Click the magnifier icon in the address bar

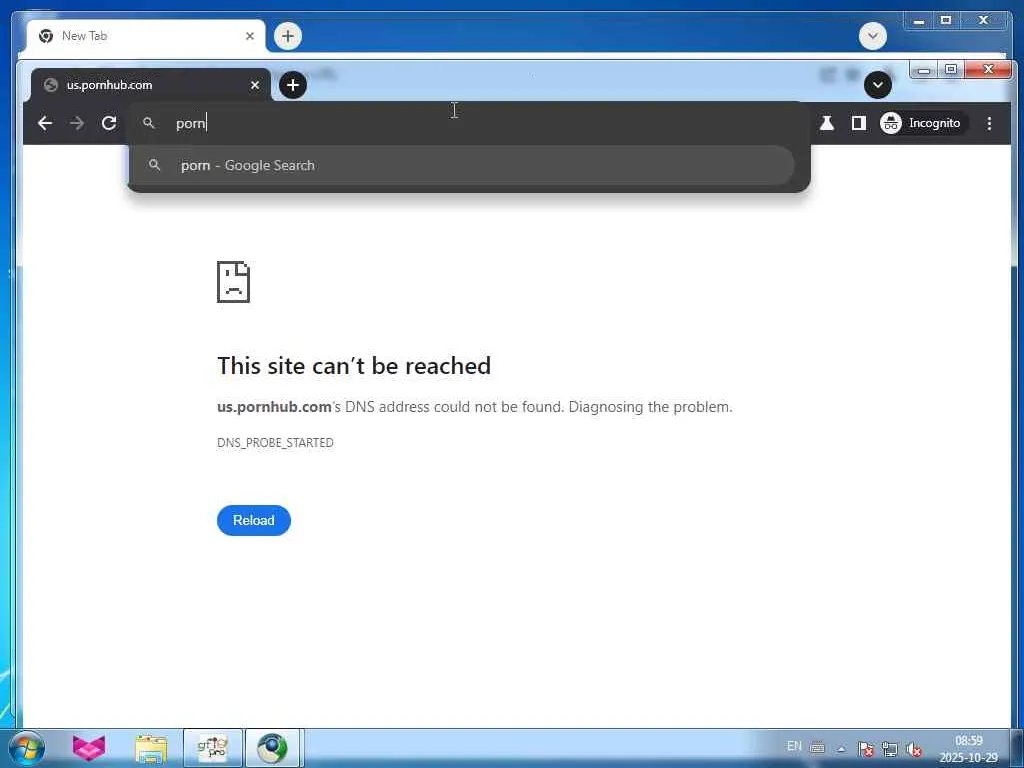(149, 123)
